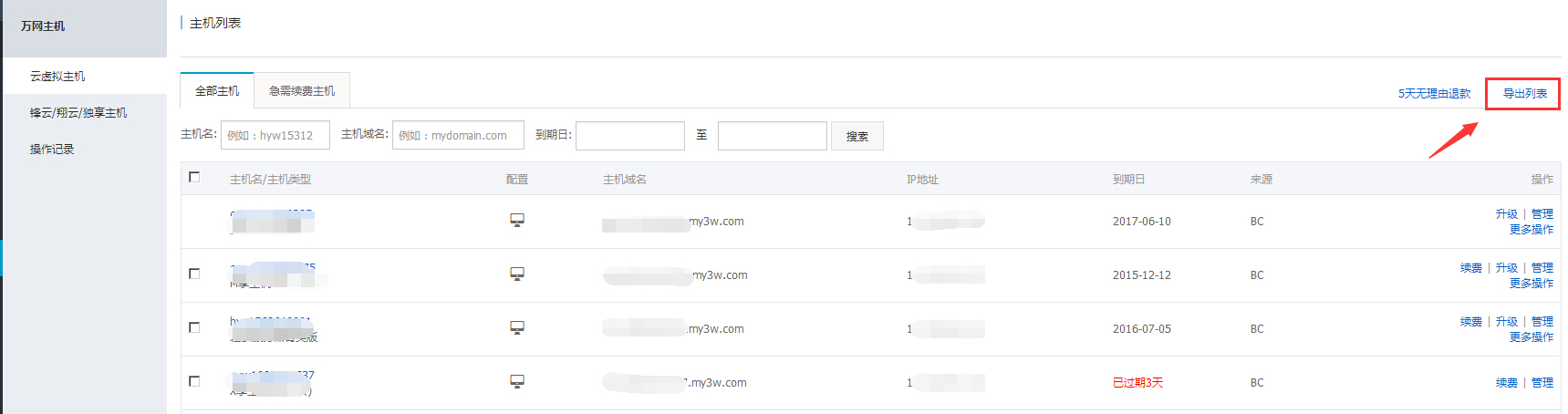
Task: Toggle the select-all checkbox in the table header
Action: pos(194,177)
